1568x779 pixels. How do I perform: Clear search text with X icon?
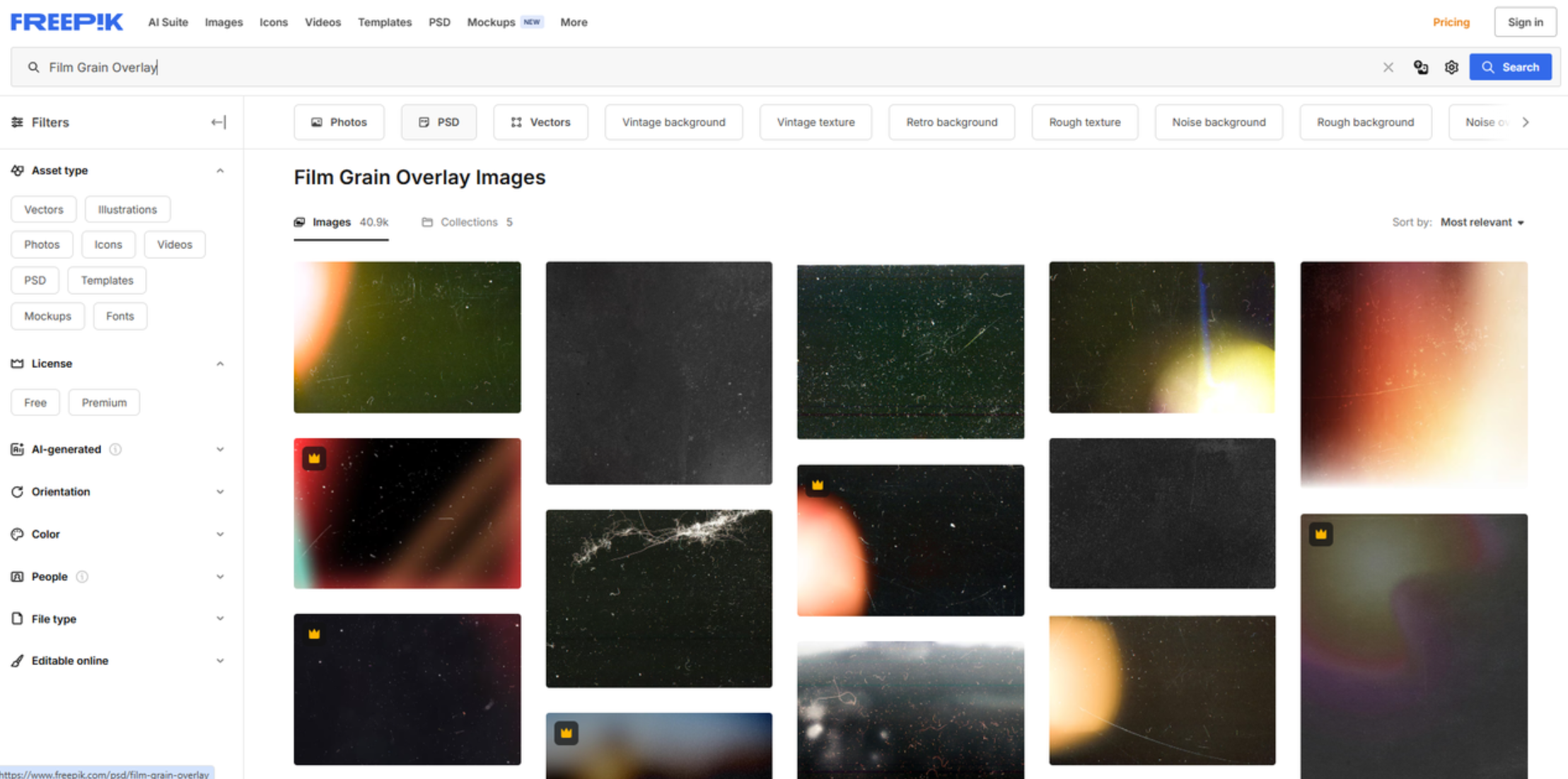pos(1388,67)
